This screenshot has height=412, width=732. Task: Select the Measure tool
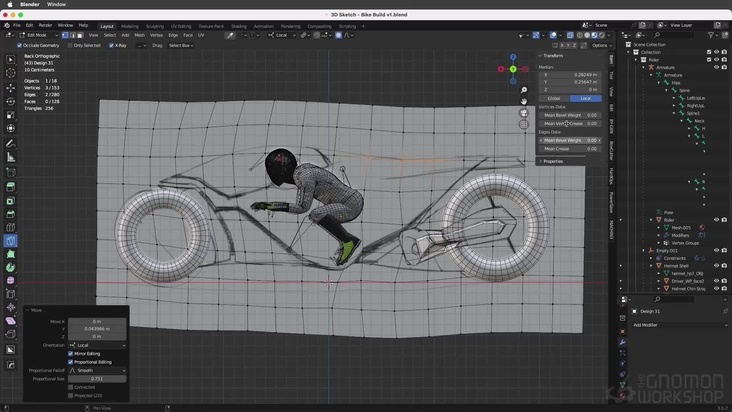point(10,157)
